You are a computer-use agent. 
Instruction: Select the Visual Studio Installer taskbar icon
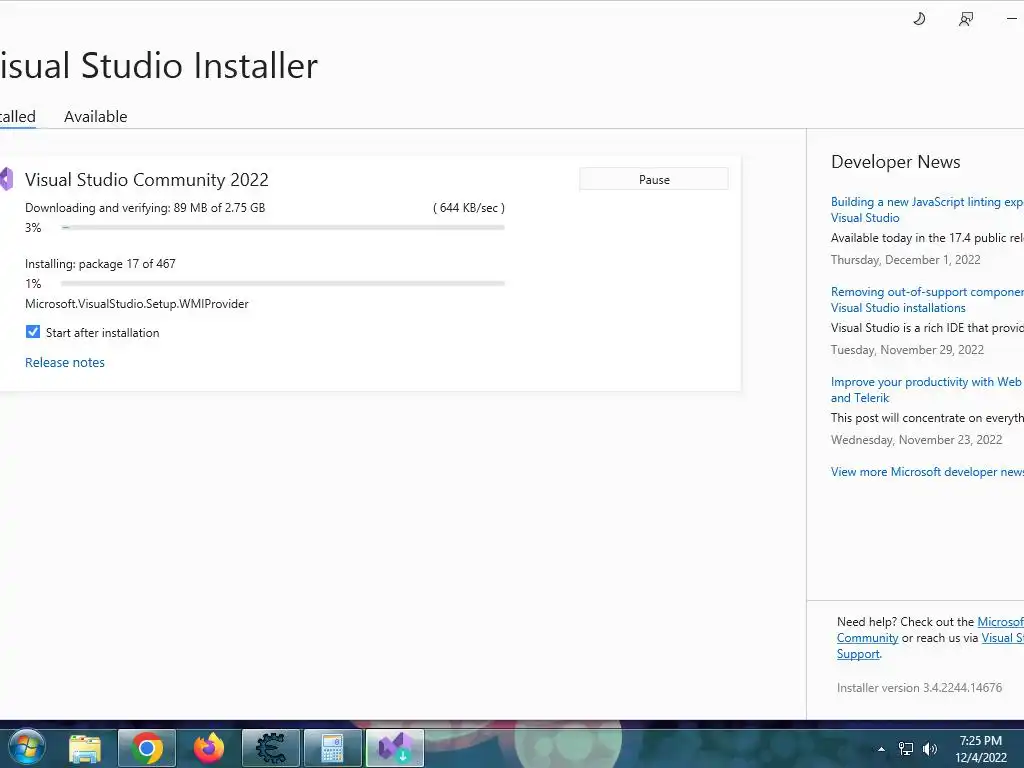(x=394, y=748)
